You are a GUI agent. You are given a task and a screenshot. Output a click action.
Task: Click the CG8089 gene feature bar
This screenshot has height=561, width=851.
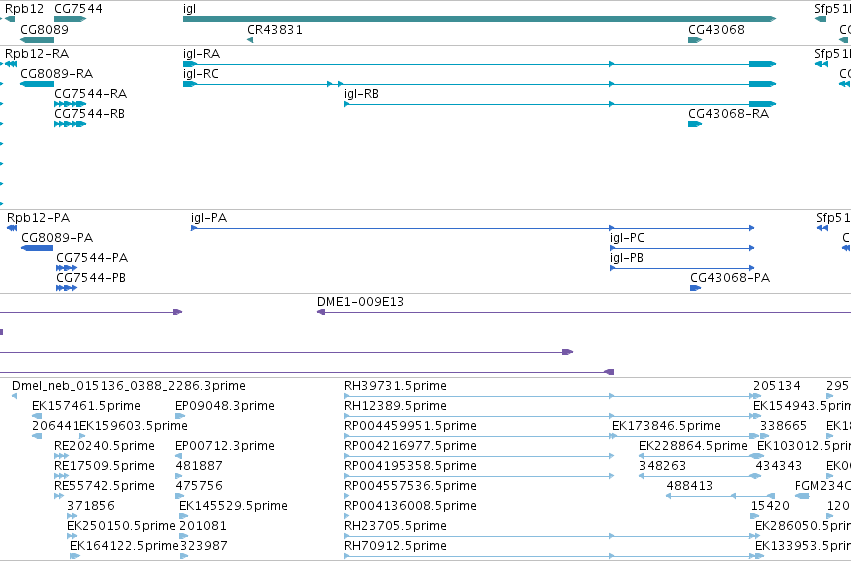[37, 40]
